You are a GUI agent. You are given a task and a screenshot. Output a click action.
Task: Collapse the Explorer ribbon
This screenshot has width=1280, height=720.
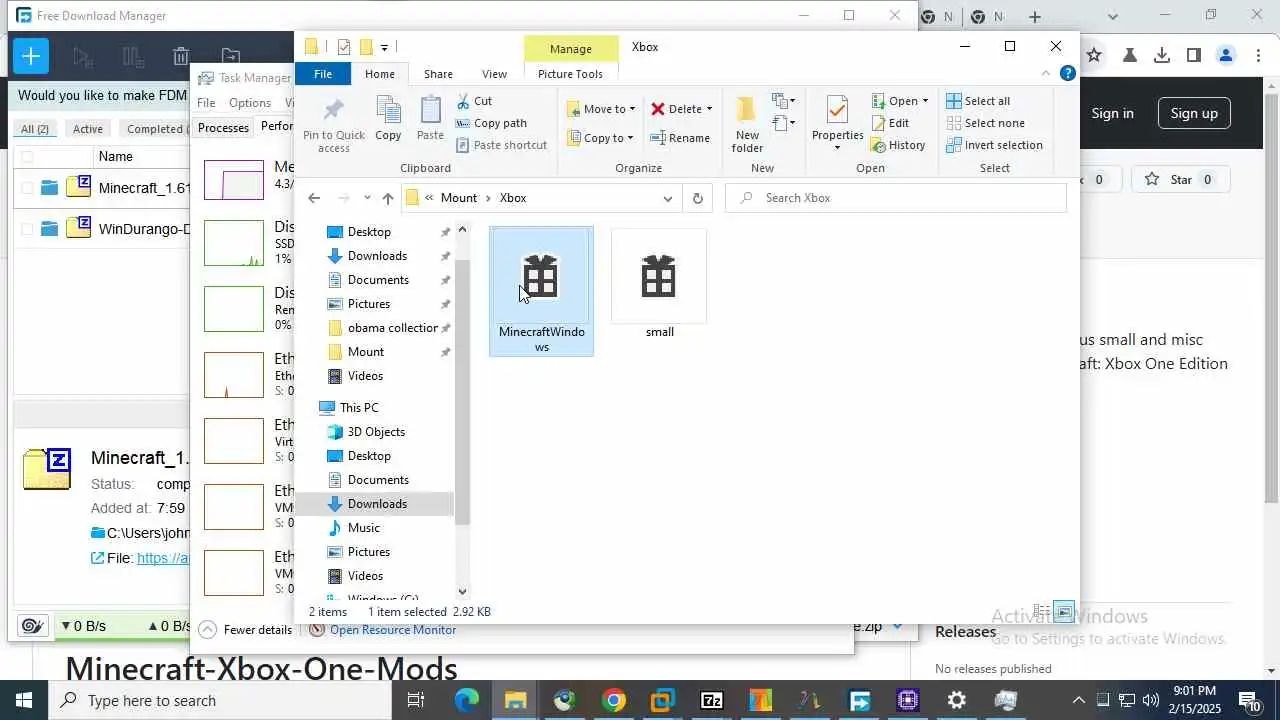tap(1046, 73)
